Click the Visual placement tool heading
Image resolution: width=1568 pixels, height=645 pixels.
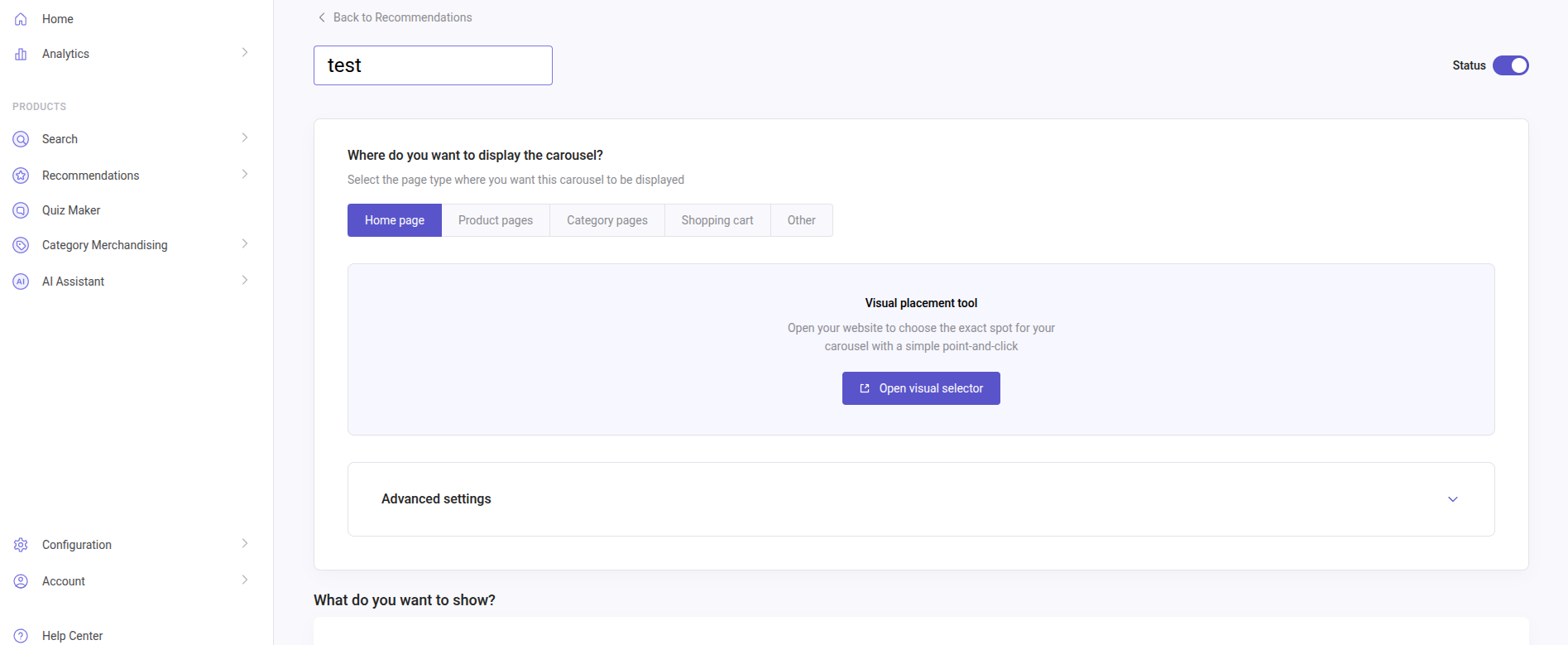(x=921, y=303)
